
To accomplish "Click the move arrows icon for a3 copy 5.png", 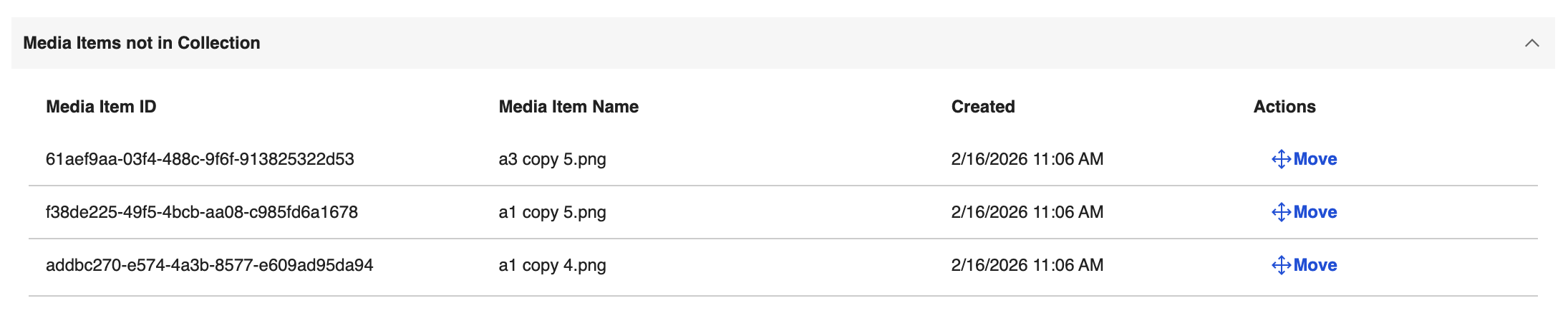I will (1280, 159).
